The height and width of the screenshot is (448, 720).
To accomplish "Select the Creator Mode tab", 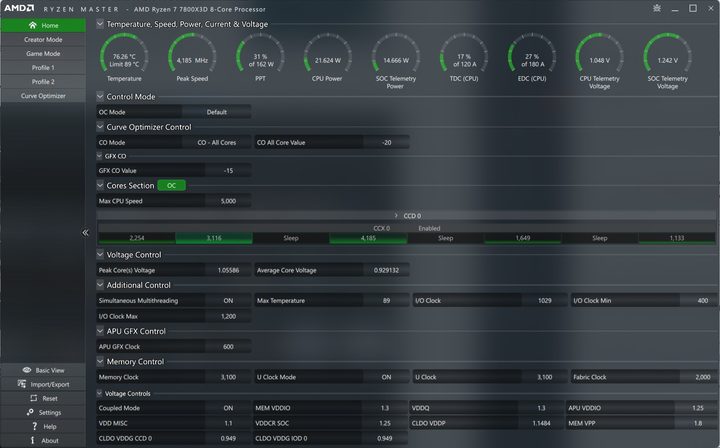I will [x=43, y=39].
